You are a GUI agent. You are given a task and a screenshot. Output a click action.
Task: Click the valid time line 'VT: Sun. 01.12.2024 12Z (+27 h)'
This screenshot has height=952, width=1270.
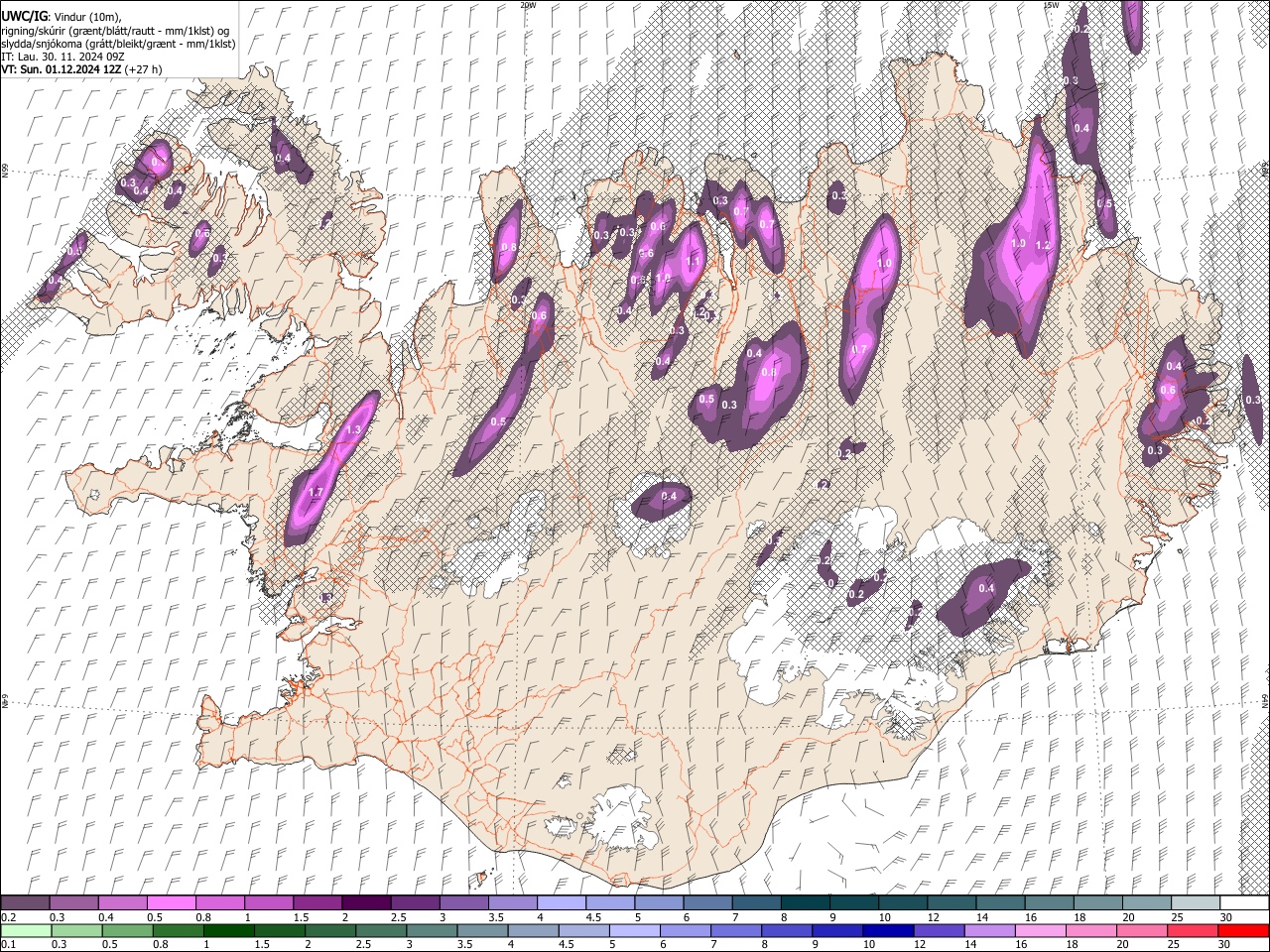[x=81, y=69]
